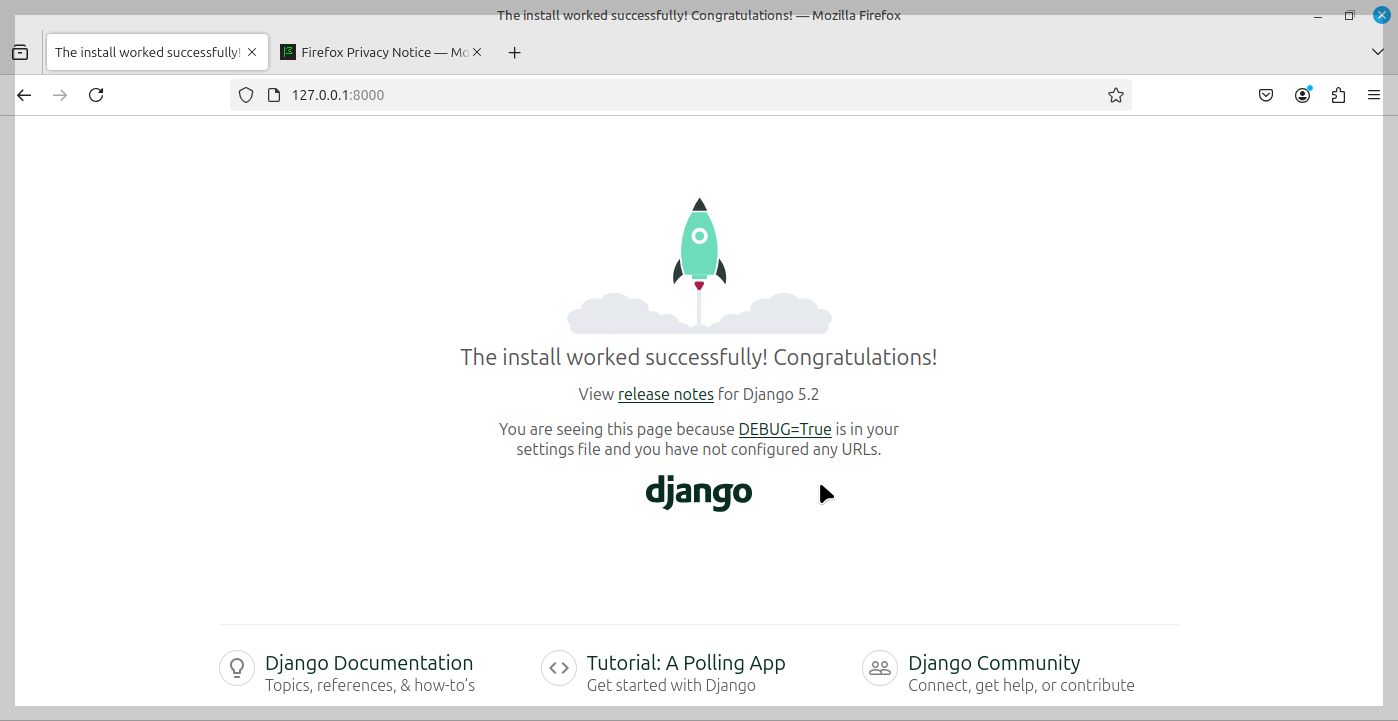Click the rocket illustration
This screenshot has width=1398, height=721.
tap(699, 265)
